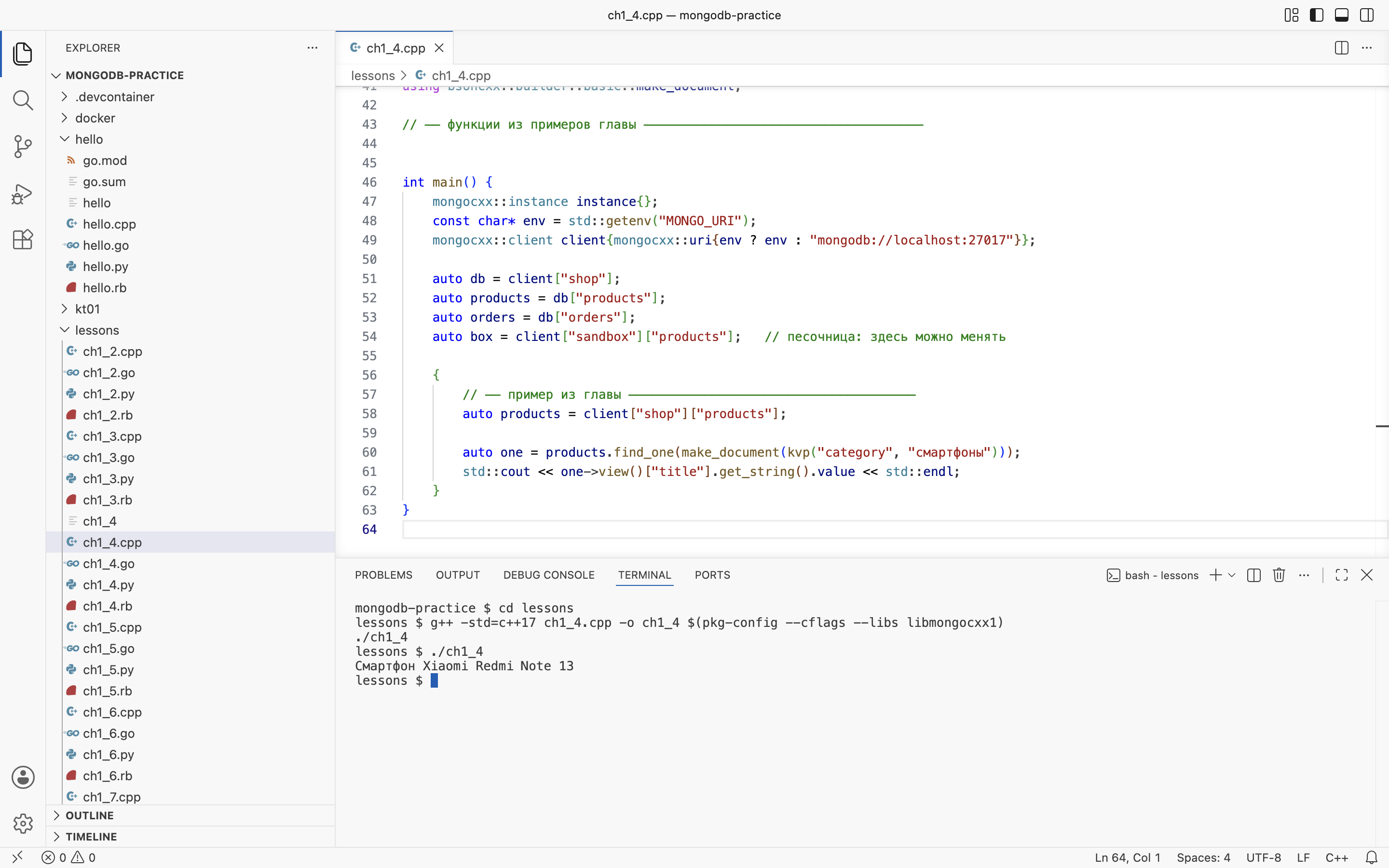1389x868 pixels.
Task: Close the terminal panel
Action: click(x=1367, y=575)
